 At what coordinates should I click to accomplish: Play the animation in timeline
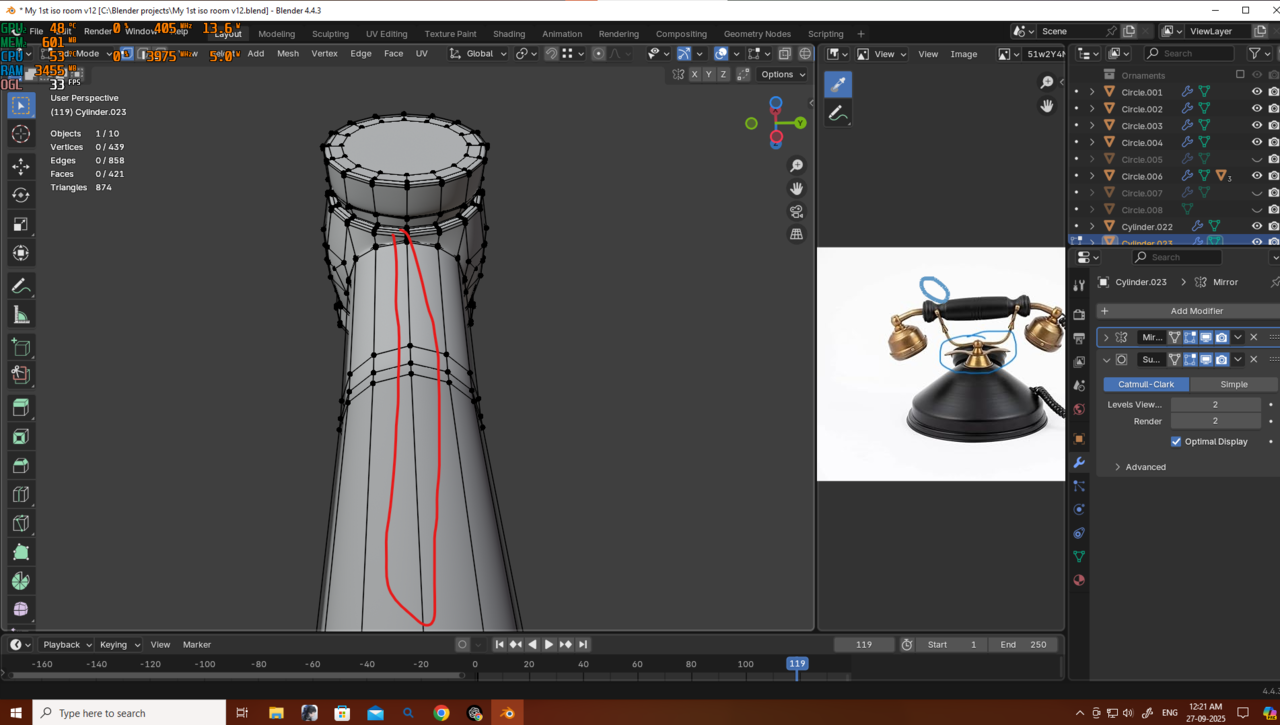(x=548, y=645)
